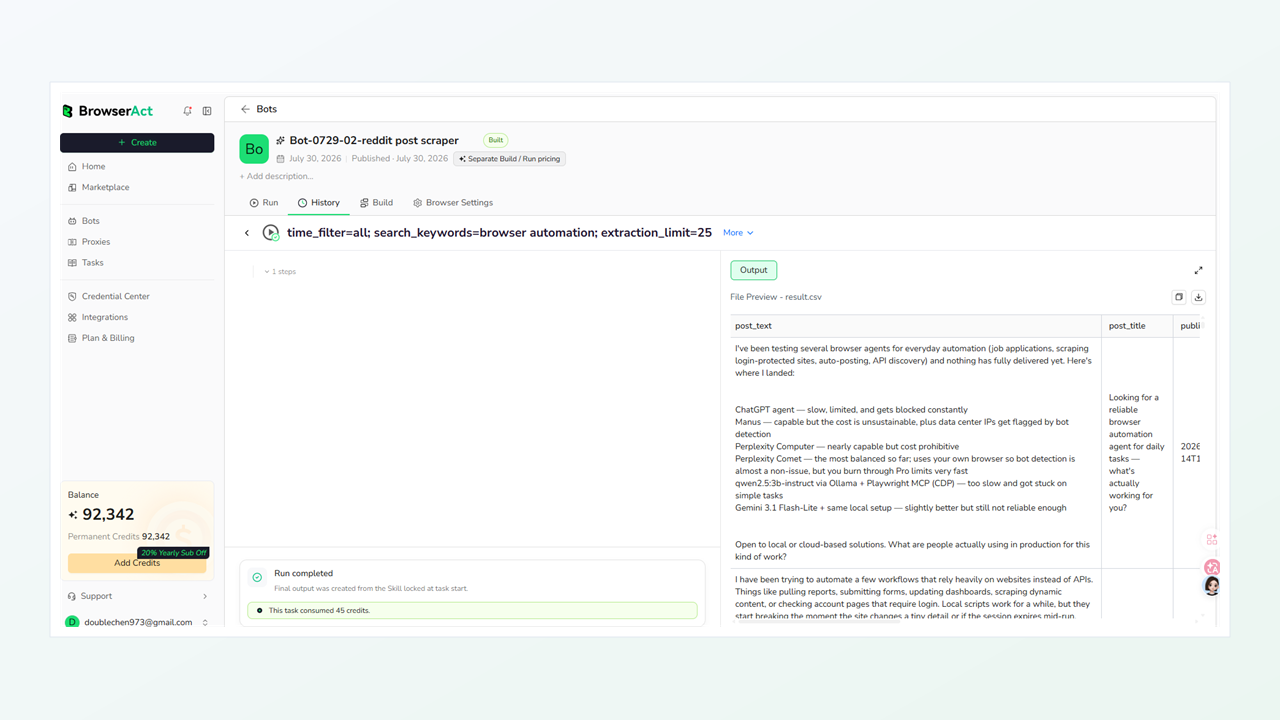Viewport: 1280px width, 720px height.
Task: Click the File Preview - result.csv label
Action: coord(776,297)
